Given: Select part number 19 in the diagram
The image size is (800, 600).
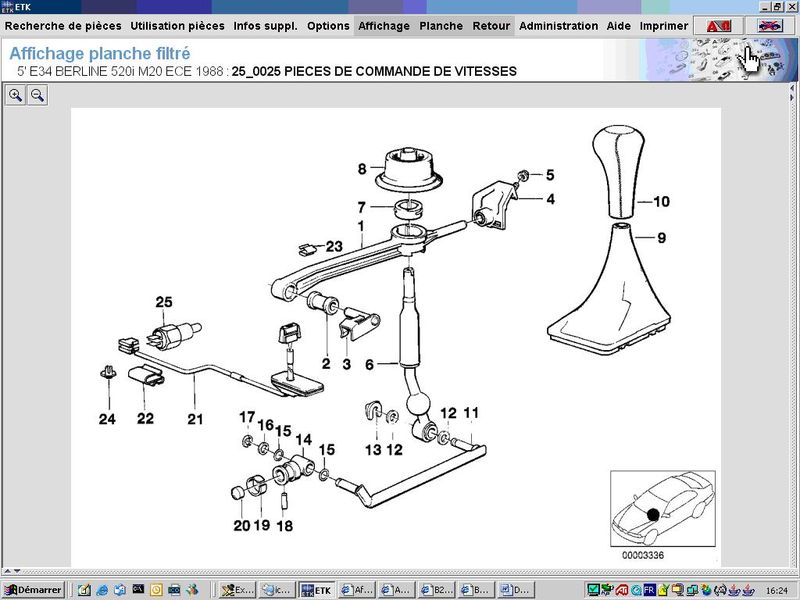Looking at the screenshot, I should tap(262, 525).
